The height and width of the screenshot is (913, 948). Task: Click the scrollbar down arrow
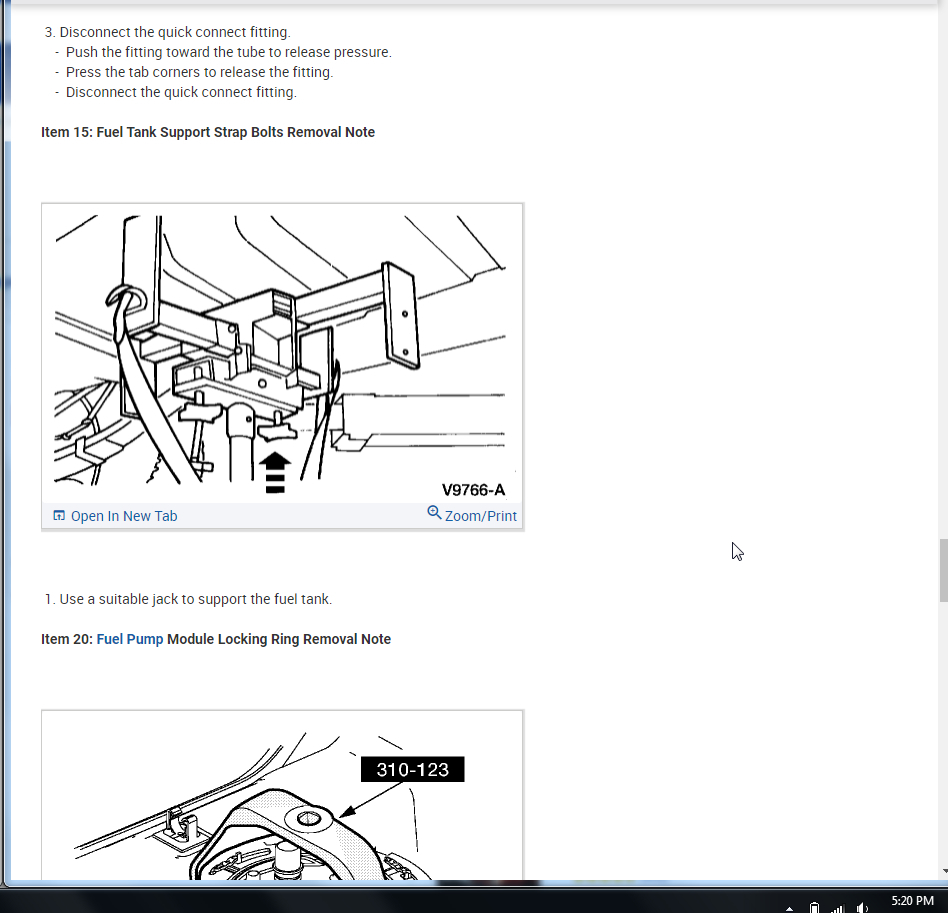[944, 872]
